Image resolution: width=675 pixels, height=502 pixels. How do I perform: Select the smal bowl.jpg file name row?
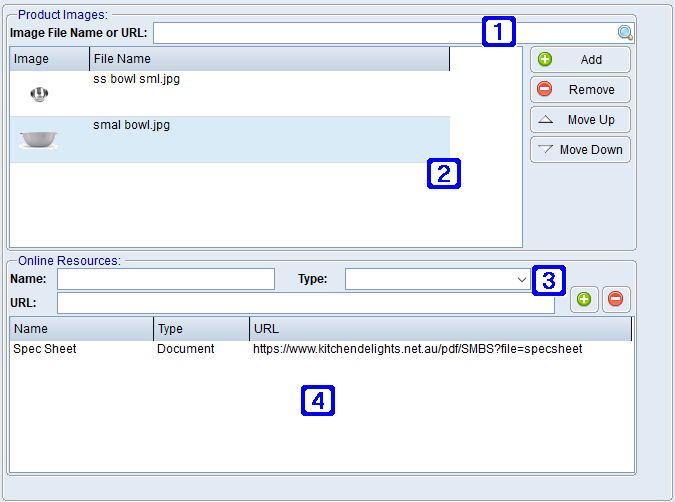coord(268,139)
